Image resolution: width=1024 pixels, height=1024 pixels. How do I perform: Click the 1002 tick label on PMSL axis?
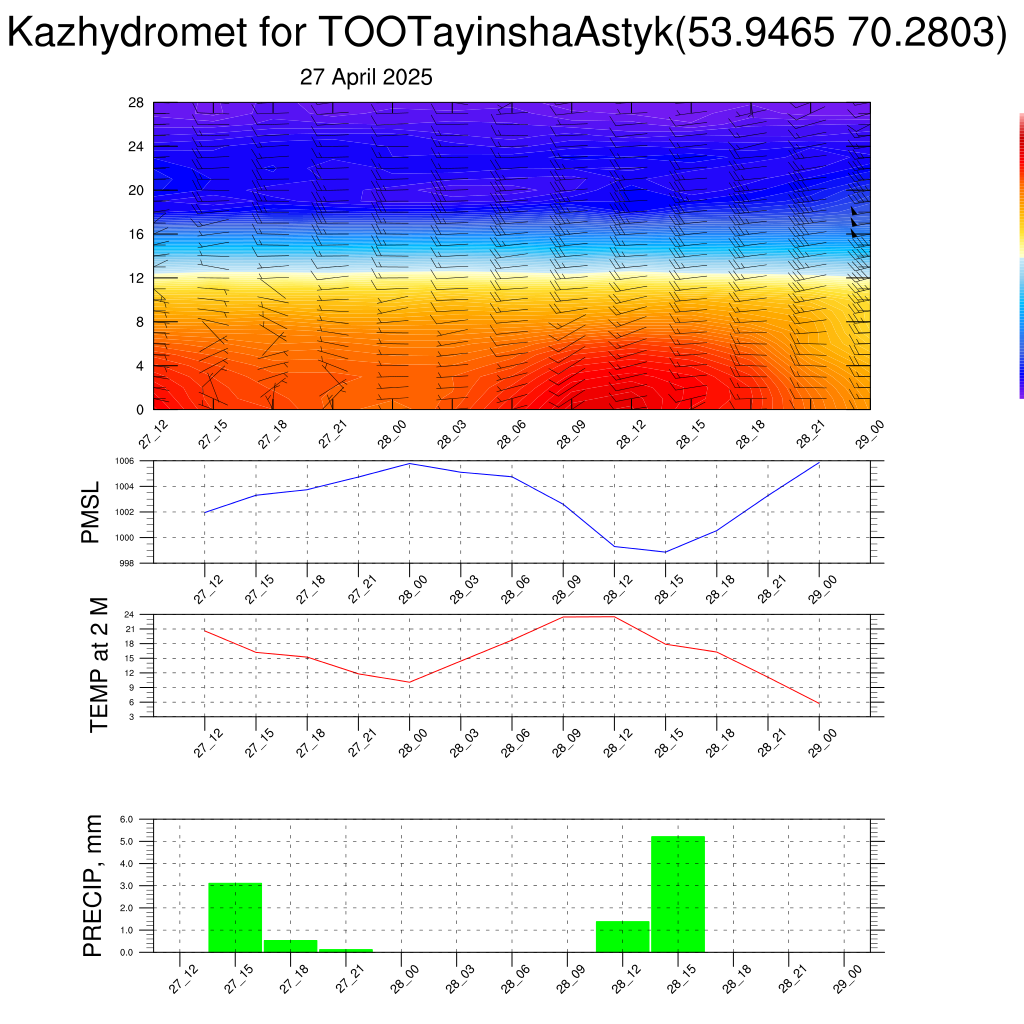pos(125,512)
